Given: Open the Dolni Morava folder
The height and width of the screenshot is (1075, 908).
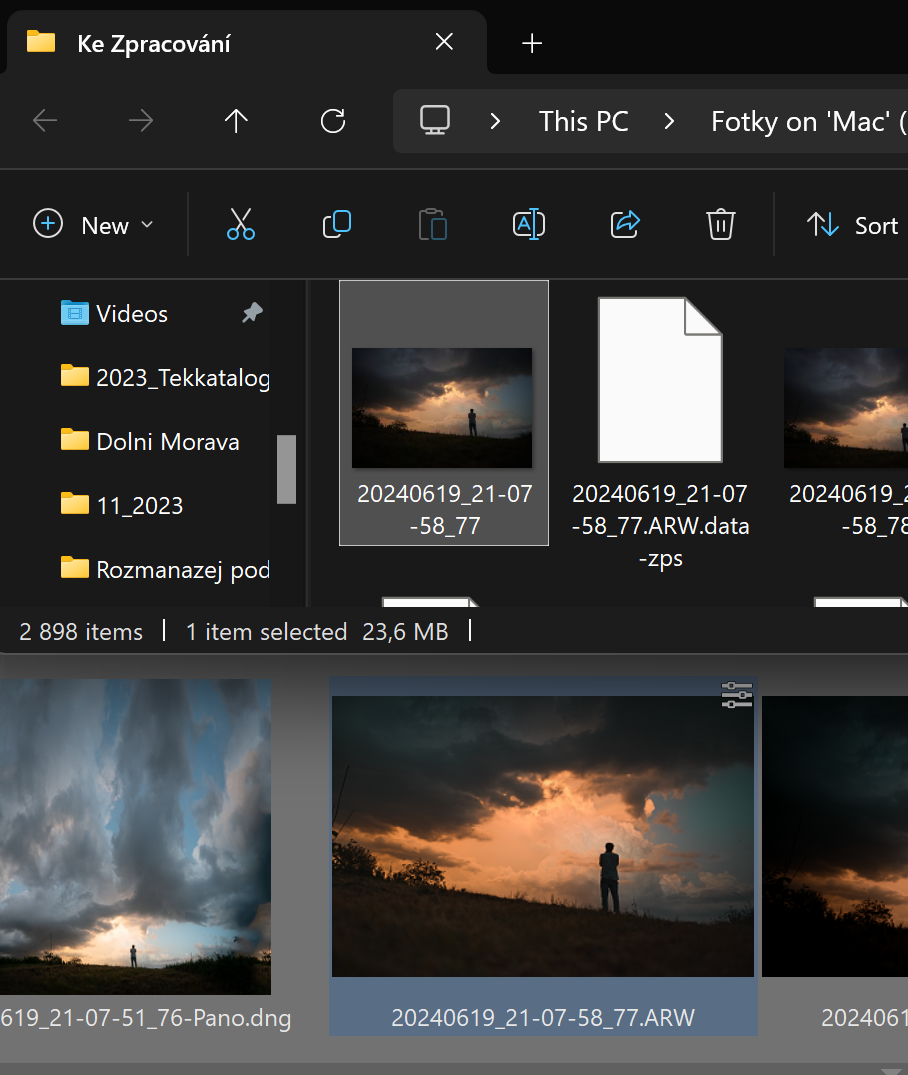Looking at the screenshot, I should 167,441.
